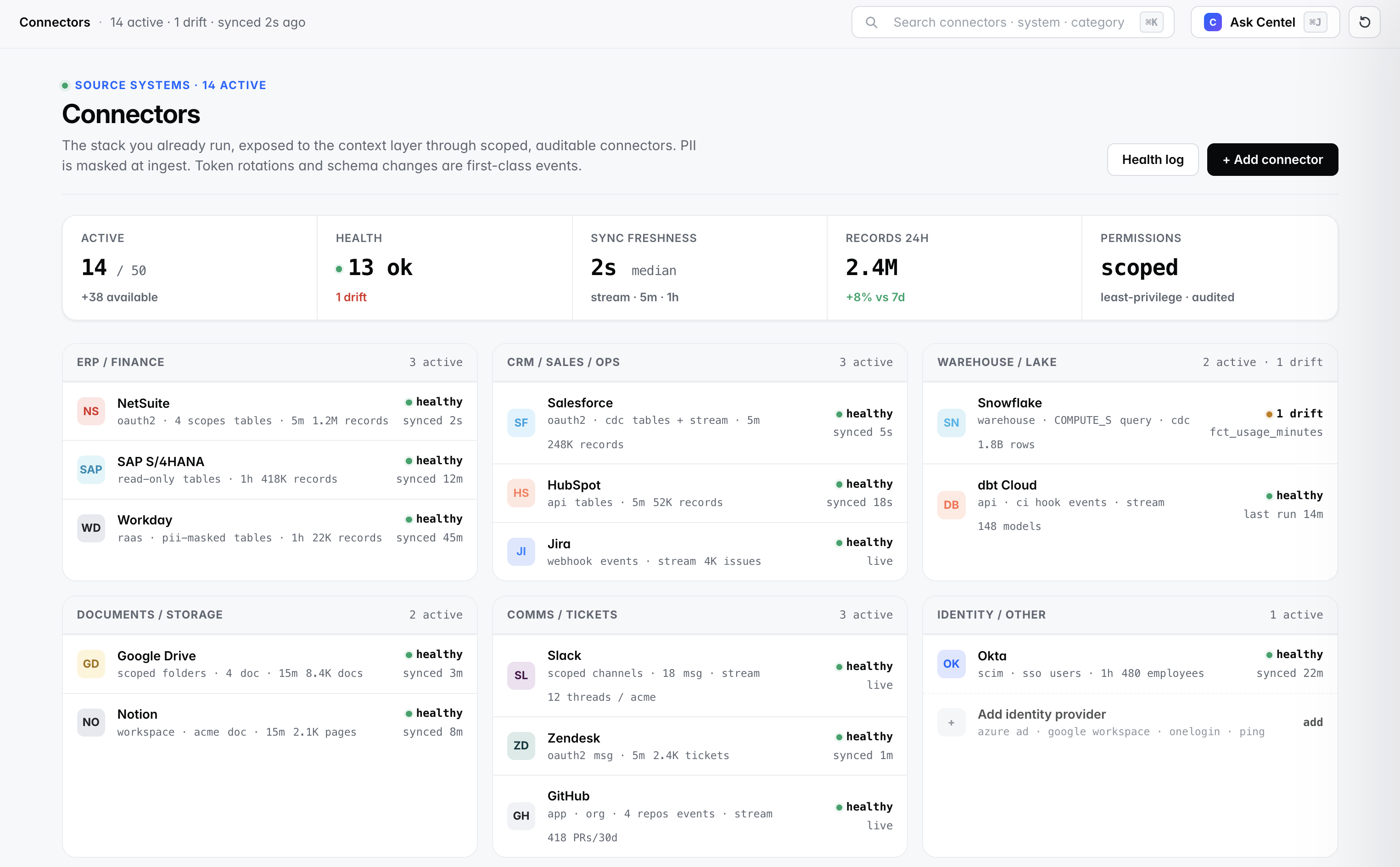Click the COMMS / TICKETS section header
Screen dimensions: 1400x867
561,614
